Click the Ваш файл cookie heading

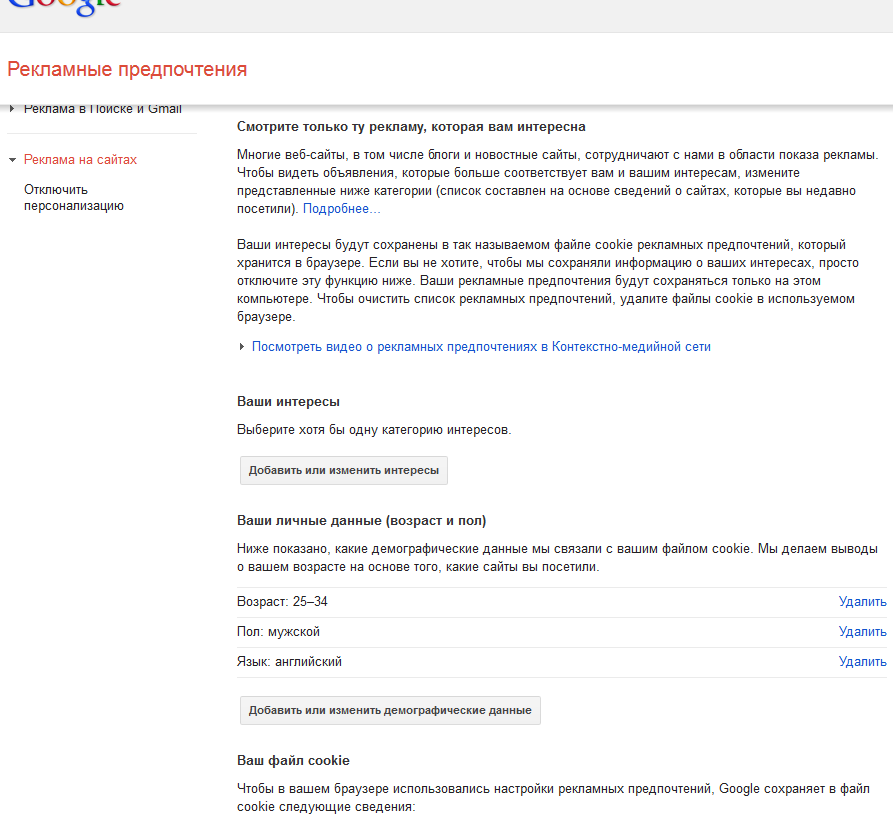pyautogui.click(x=293, y=761)
